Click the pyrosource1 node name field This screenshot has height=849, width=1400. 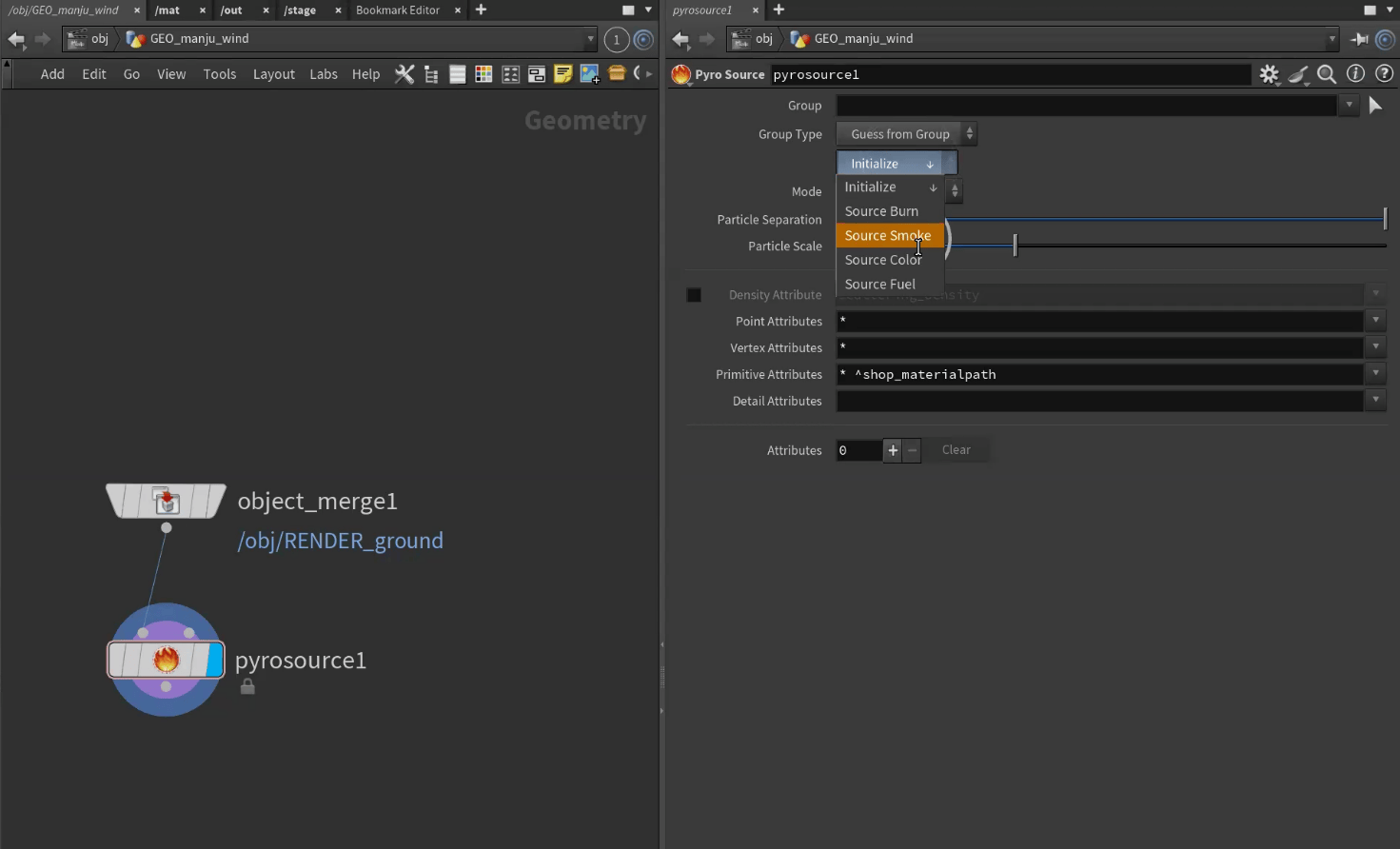pyautogui.click(x=1009, y=74)
